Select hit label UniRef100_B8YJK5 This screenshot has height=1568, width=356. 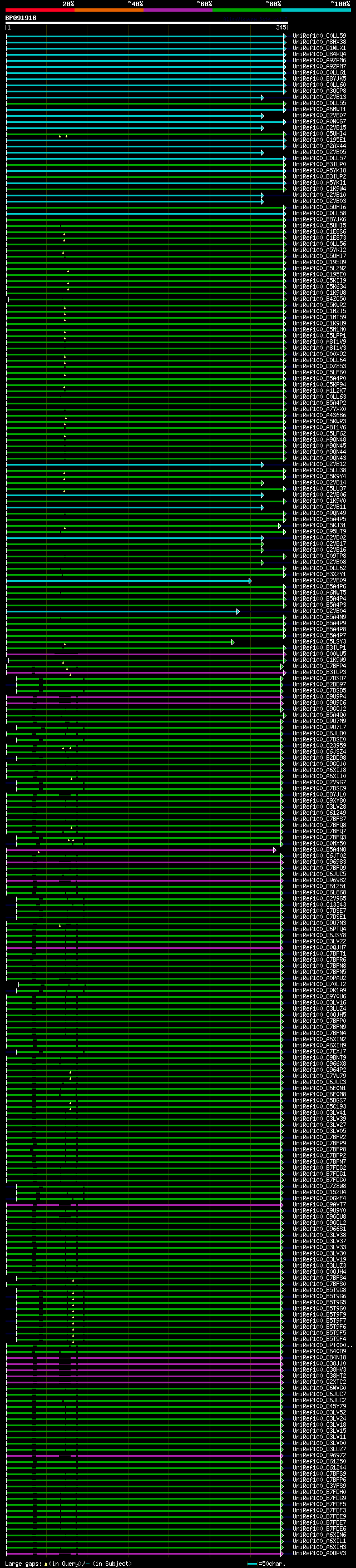click(x=319, y=78)
